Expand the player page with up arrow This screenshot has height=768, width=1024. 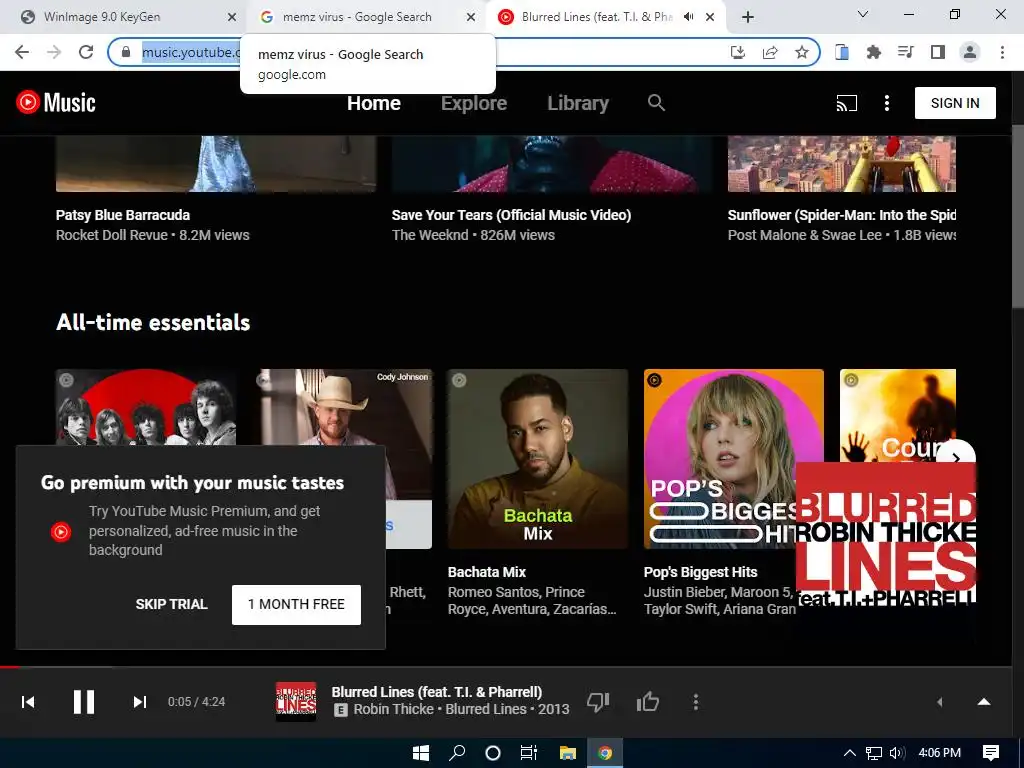click(984, 702)
